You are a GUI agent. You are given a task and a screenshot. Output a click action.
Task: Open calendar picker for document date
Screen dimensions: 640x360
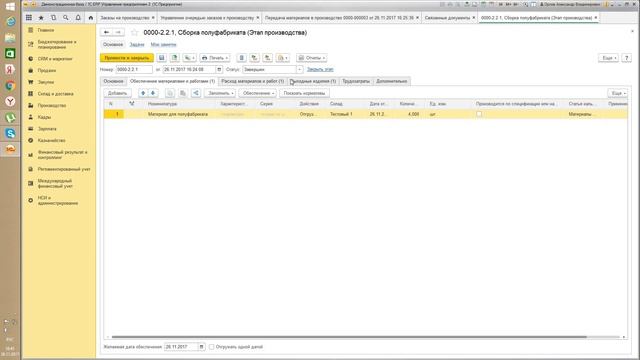pyautogui.click(x=219, y=69)
